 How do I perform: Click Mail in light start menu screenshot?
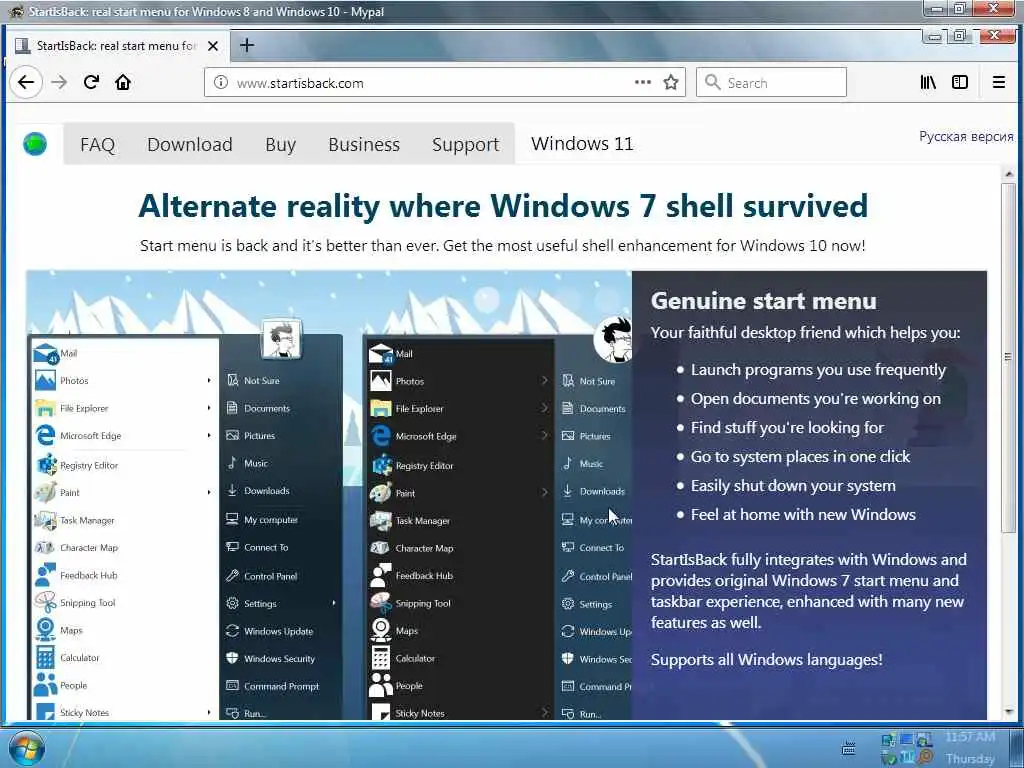coord(69,353)
